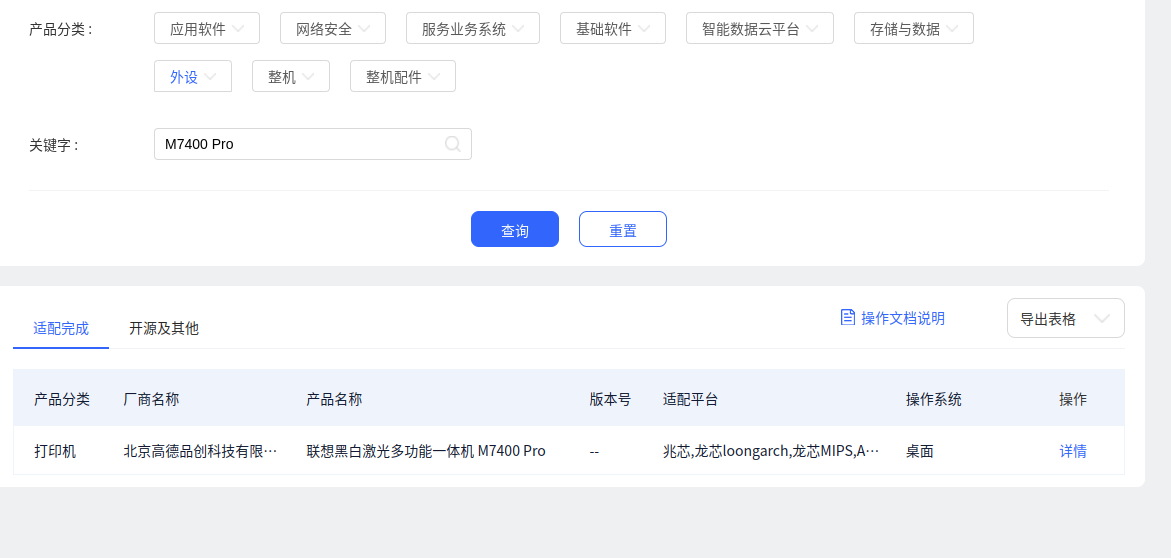Screen dimensions: 1171x558
Task: Expand the 应用软件 category dropdown
Action: tap(207, 29)
